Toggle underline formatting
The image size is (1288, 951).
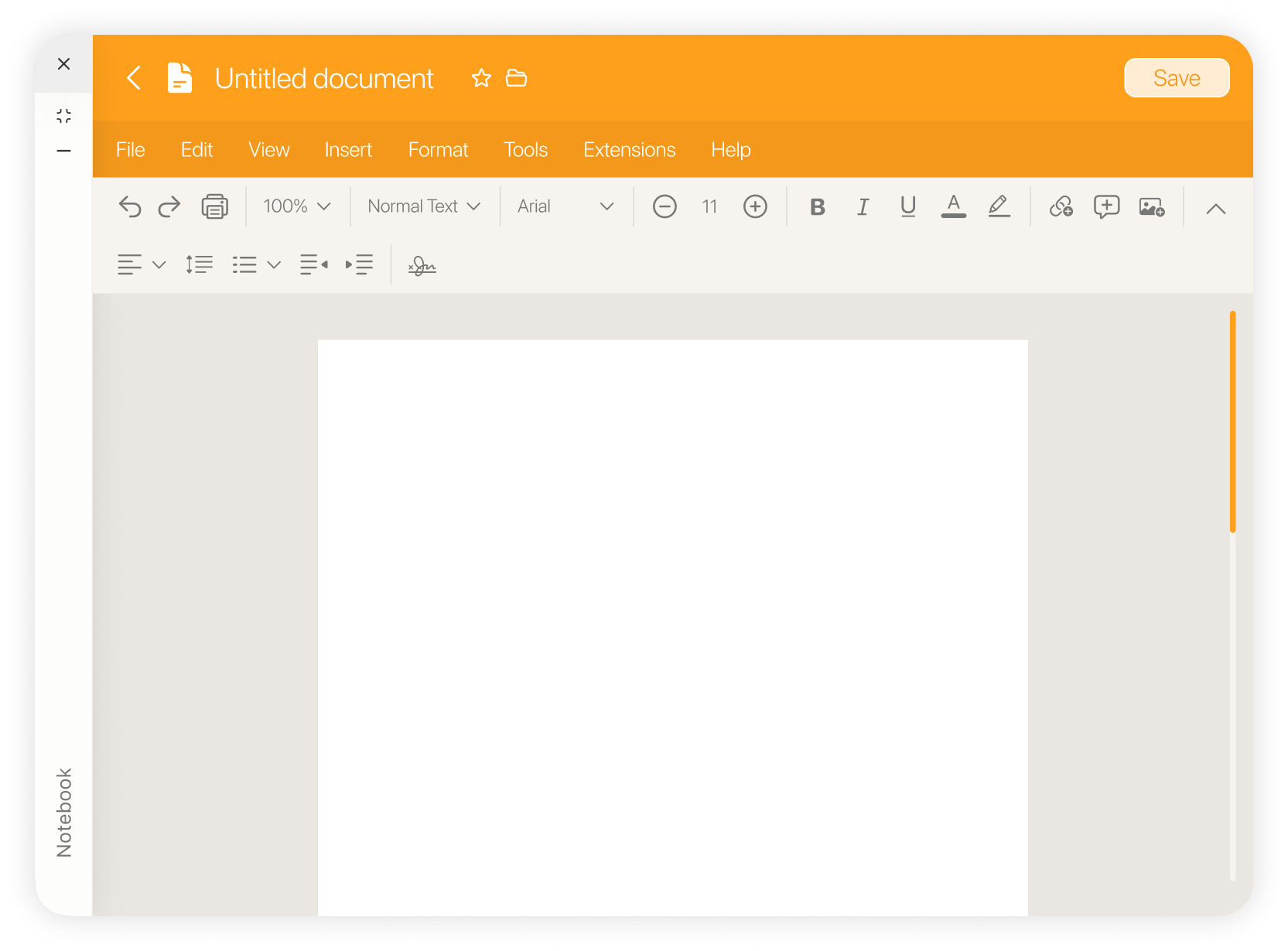click(908, 206)
